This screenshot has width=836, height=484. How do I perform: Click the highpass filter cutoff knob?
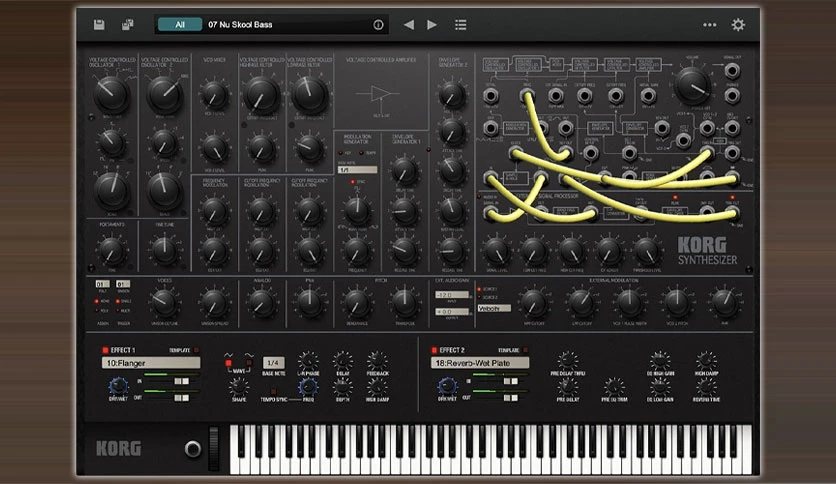[x=261, y=95]
